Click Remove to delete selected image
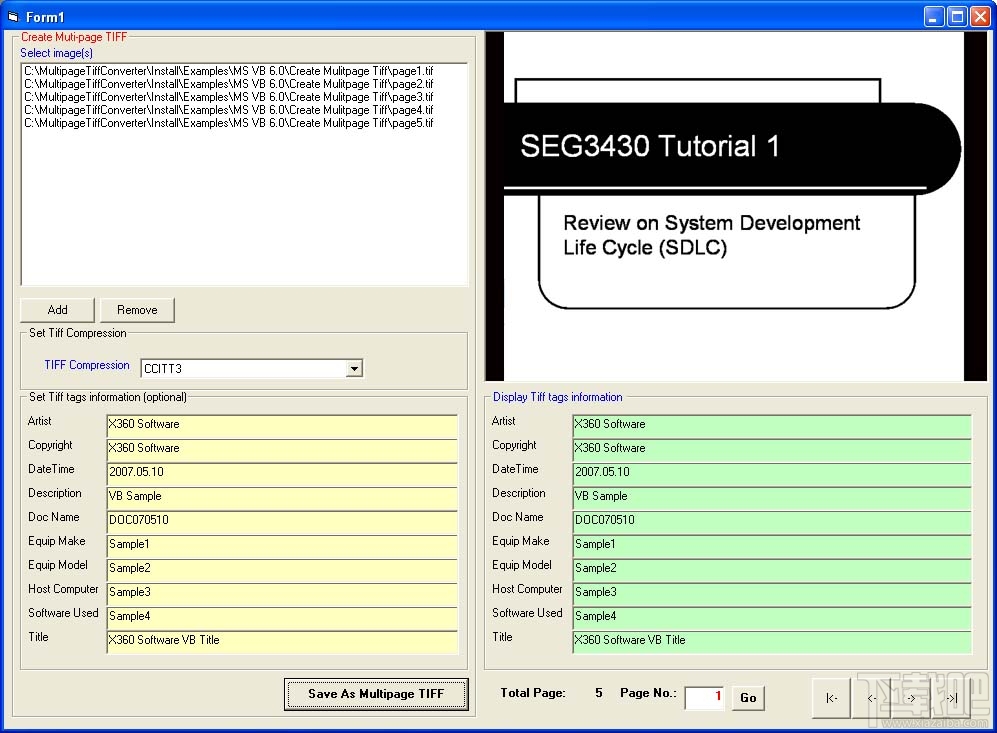997x733 pixels. click(137, 309)
